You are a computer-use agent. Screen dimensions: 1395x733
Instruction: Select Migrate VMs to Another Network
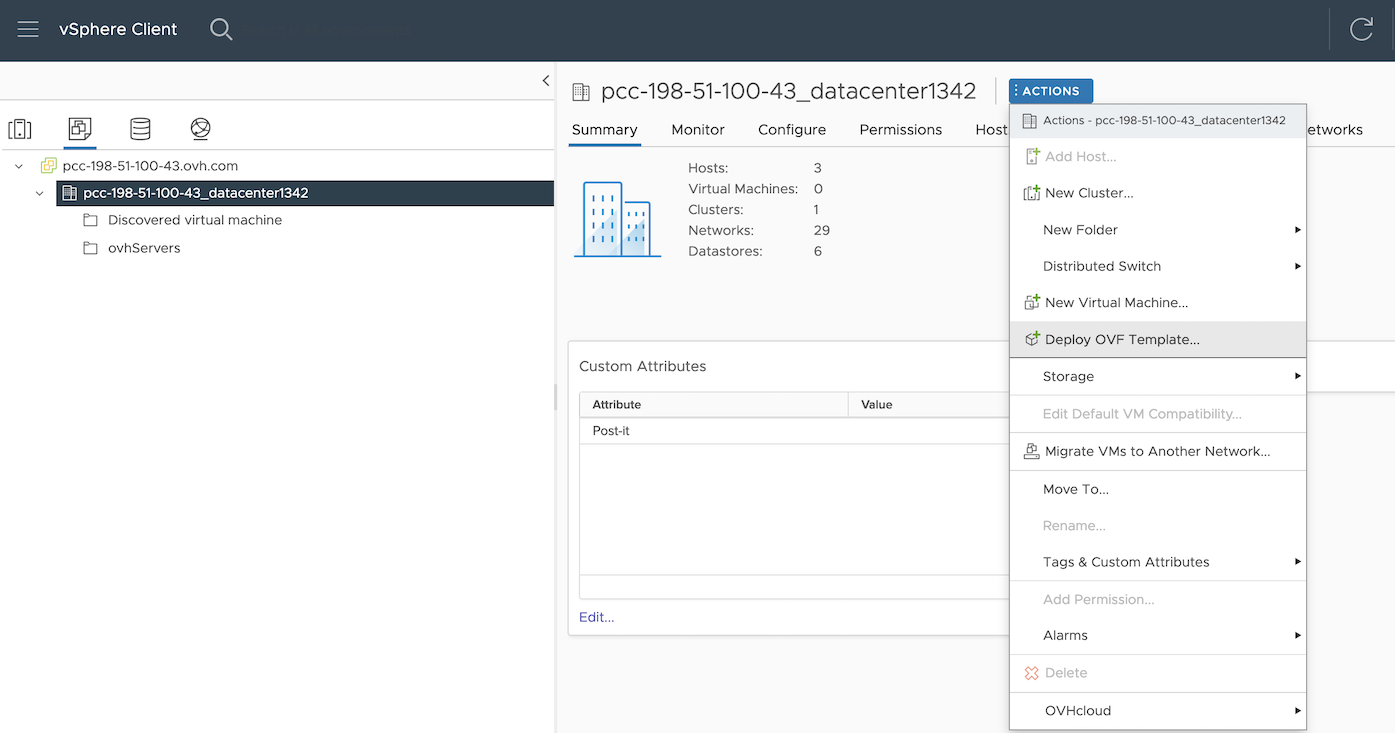[1156, 451]
